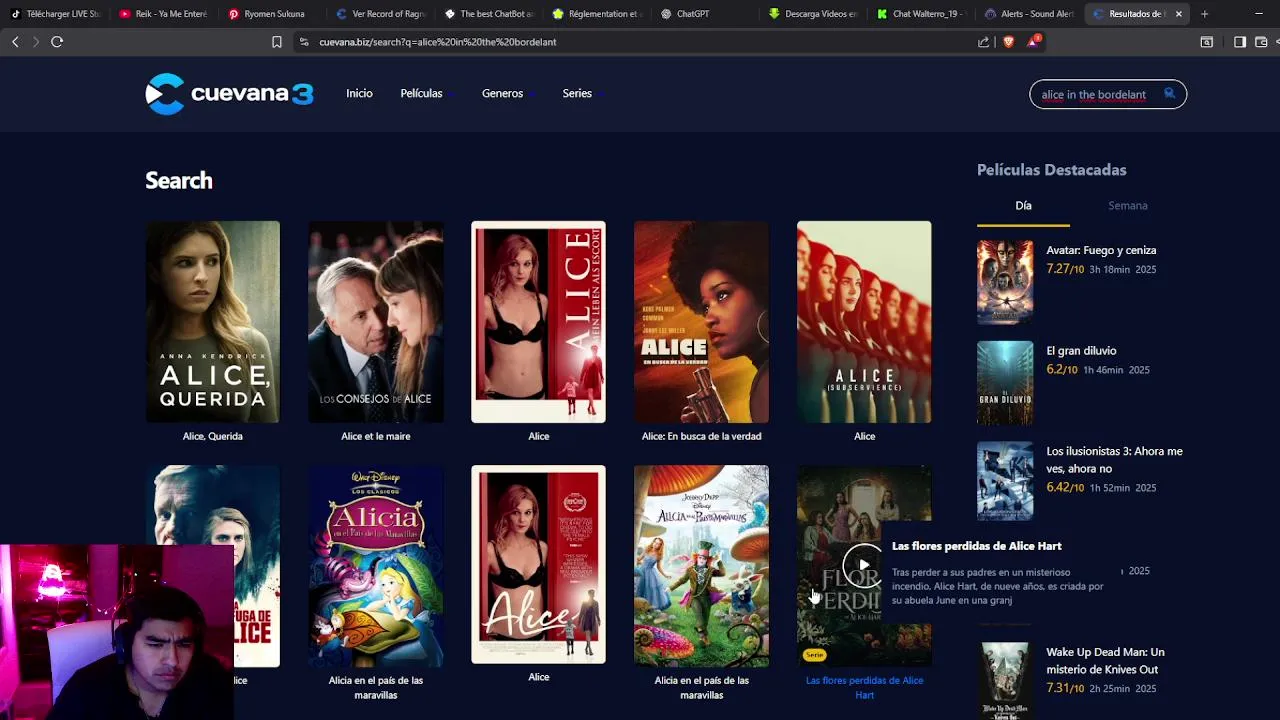
Task: Open Alice Subservience poster
Action: pyautogui.click(x=864, y=322)
